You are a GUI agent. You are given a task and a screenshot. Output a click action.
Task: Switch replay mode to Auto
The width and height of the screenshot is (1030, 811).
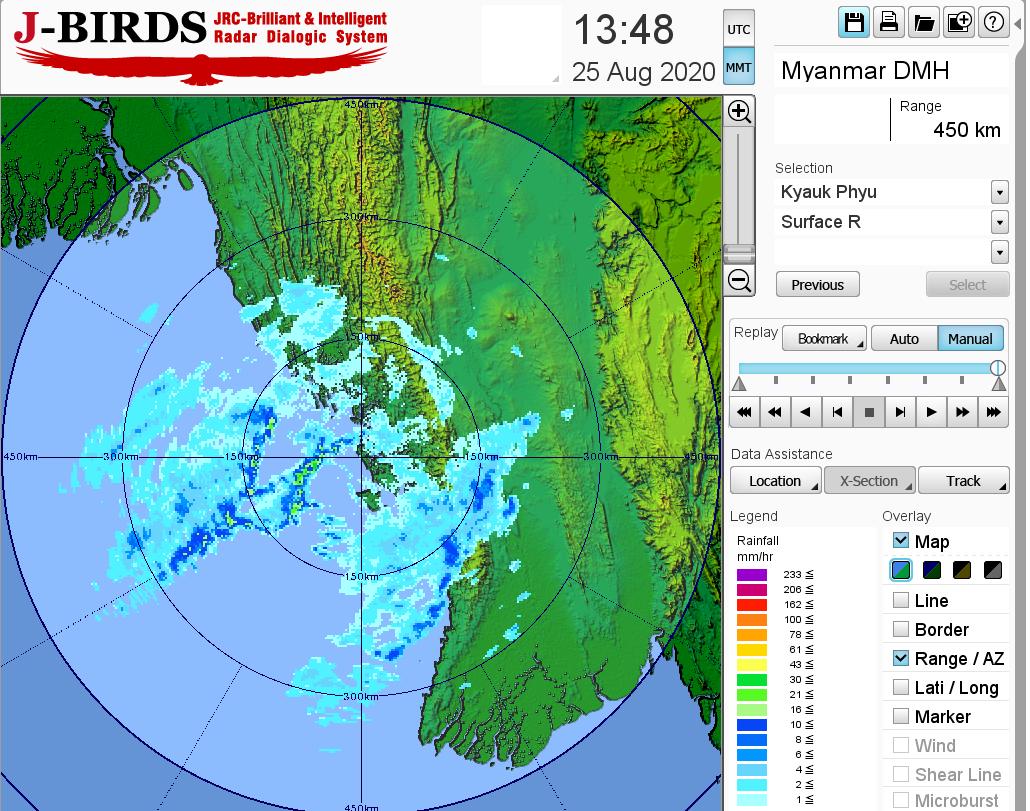(903, 339)
